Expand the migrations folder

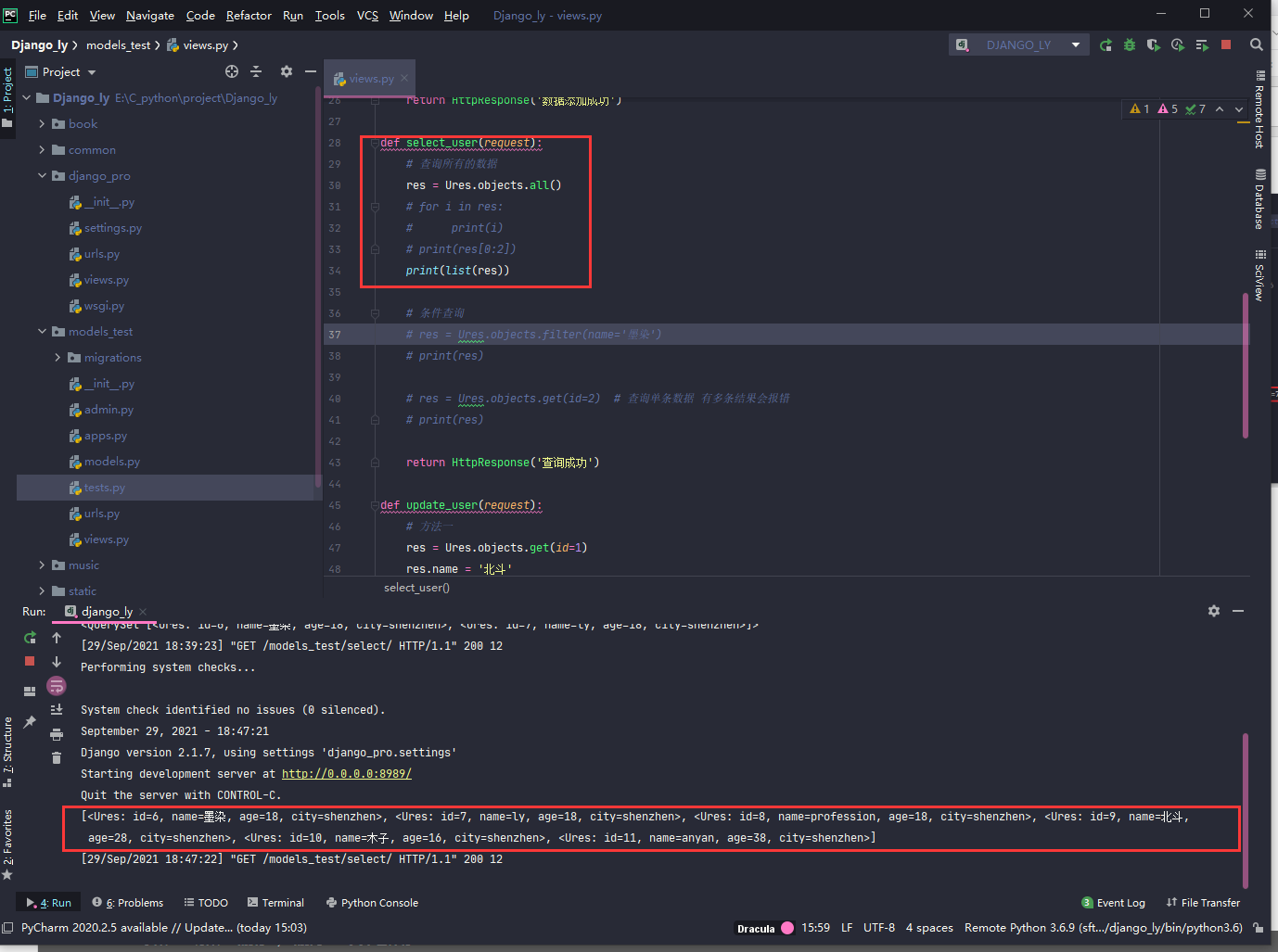coord(58,357)
